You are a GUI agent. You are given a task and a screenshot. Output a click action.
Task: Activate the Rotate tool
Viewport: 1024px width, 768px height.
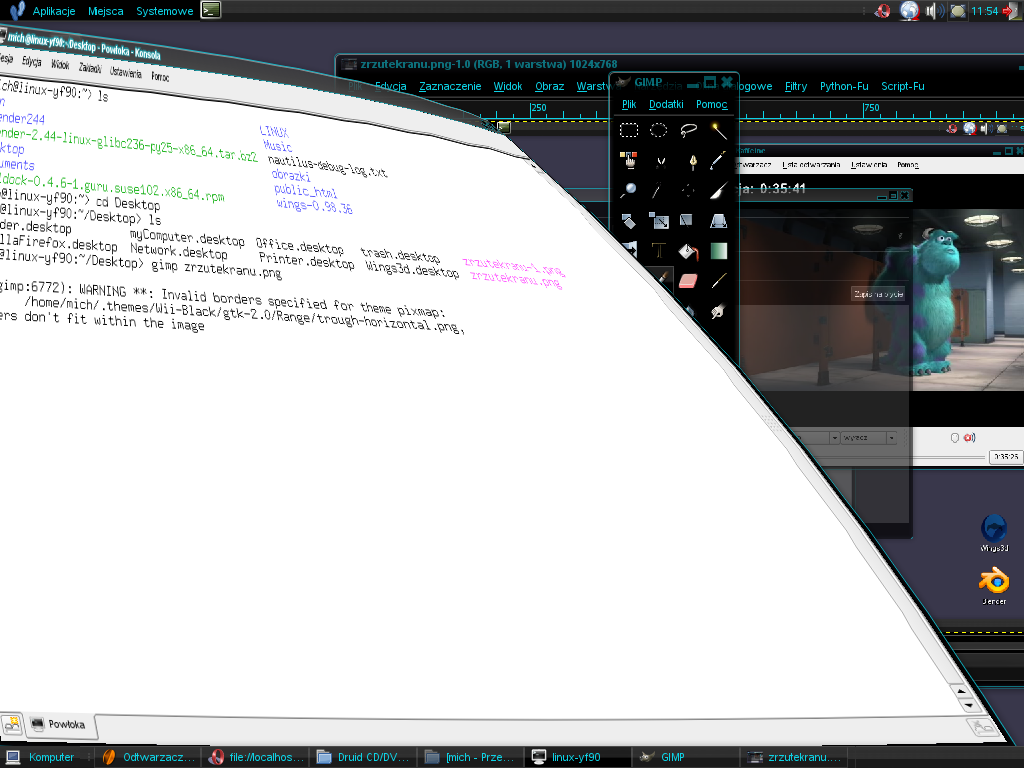tap(628, 221)
